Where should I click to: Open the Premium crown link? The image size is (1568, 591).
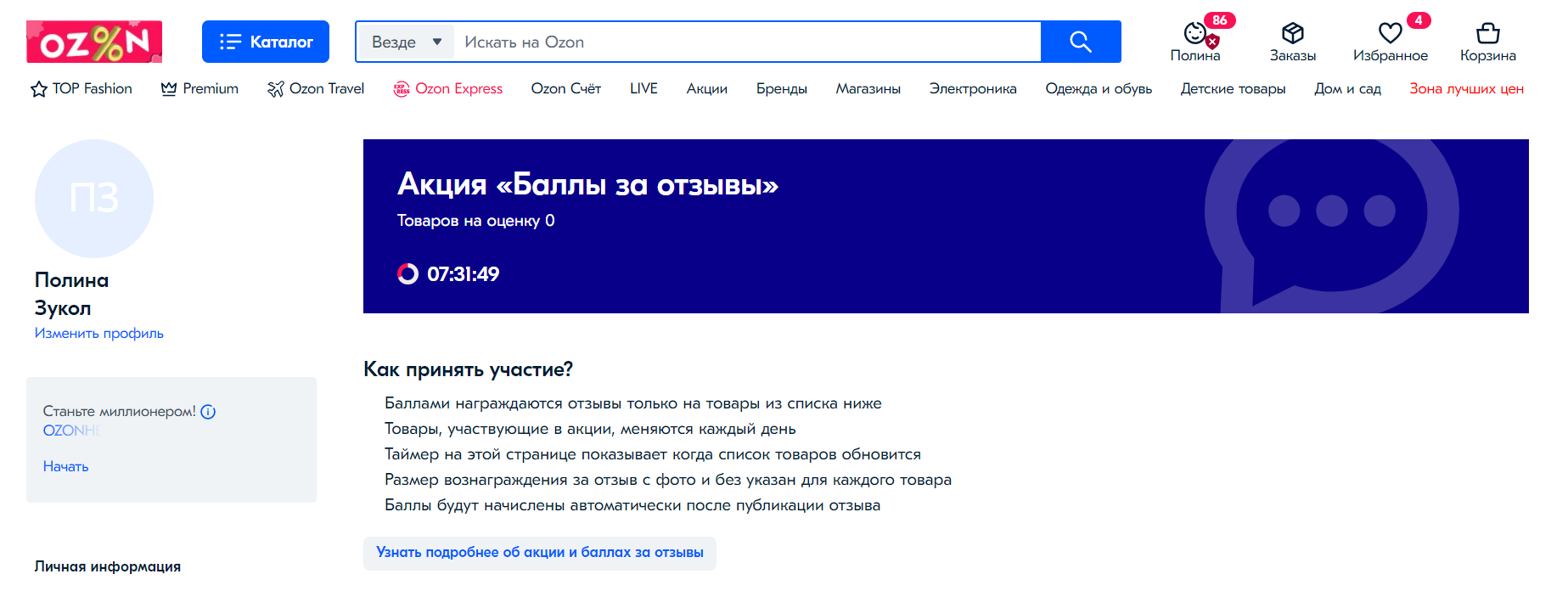200,88
